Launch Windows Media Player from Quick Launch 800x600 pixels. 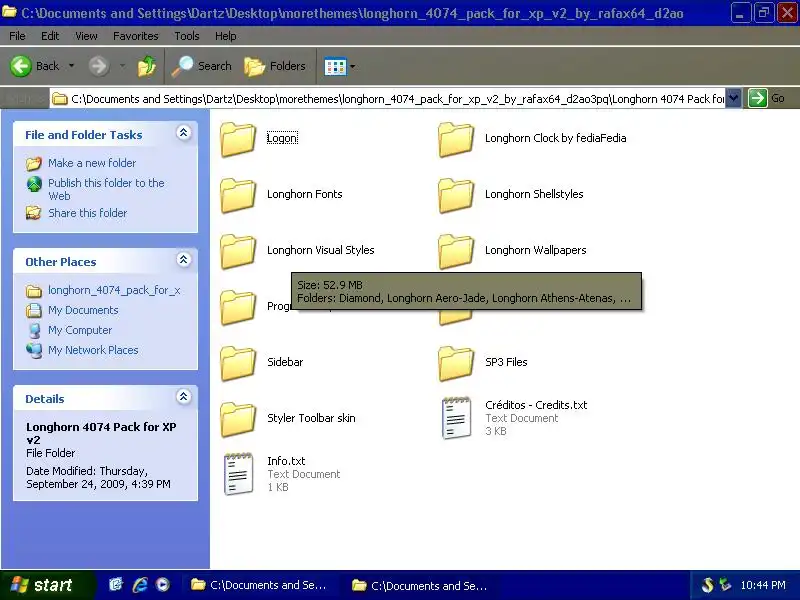pyautogui.click(x=163, y=585)
